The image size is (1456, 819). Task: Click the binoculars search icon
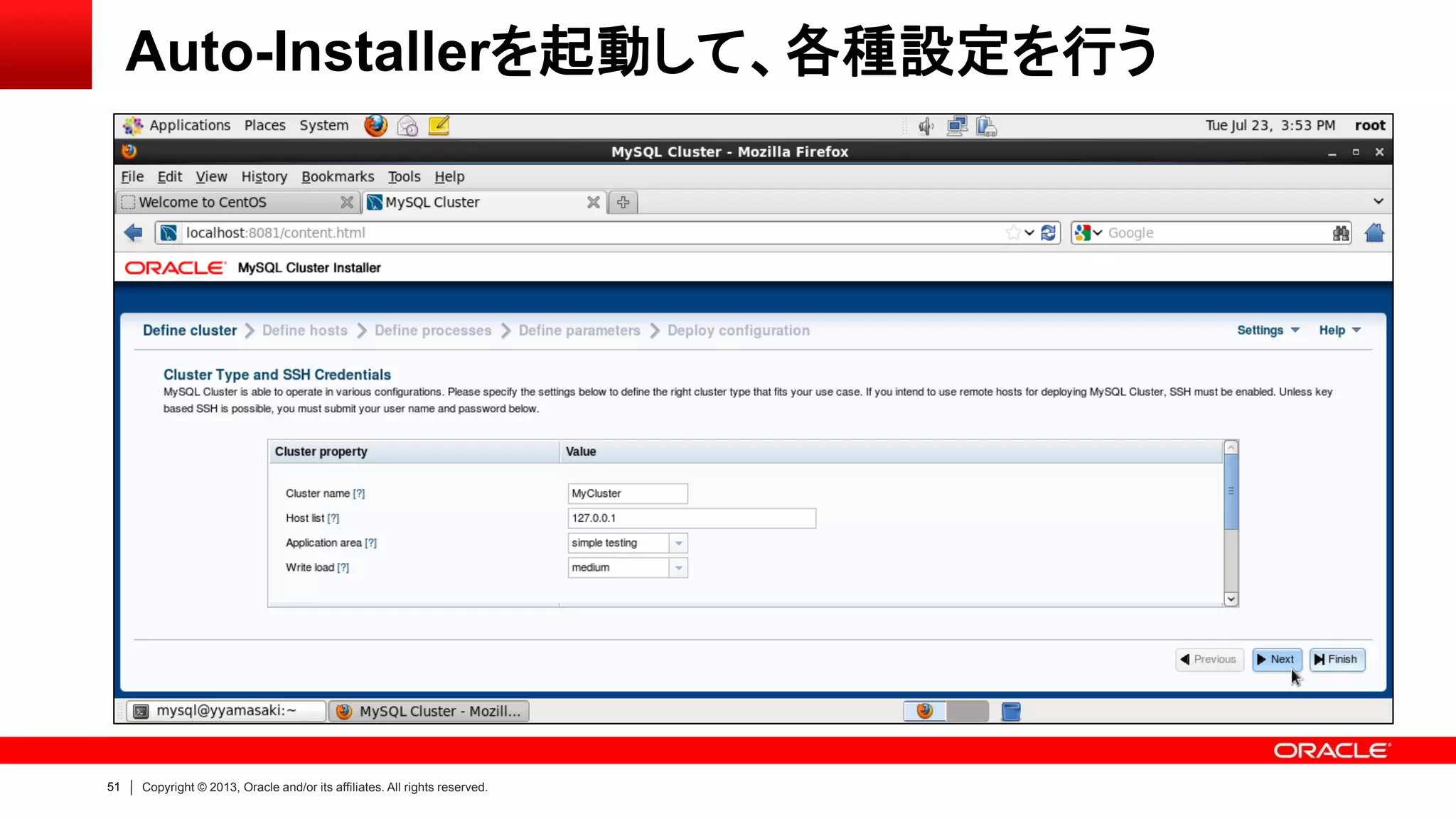coord(1341,232)
